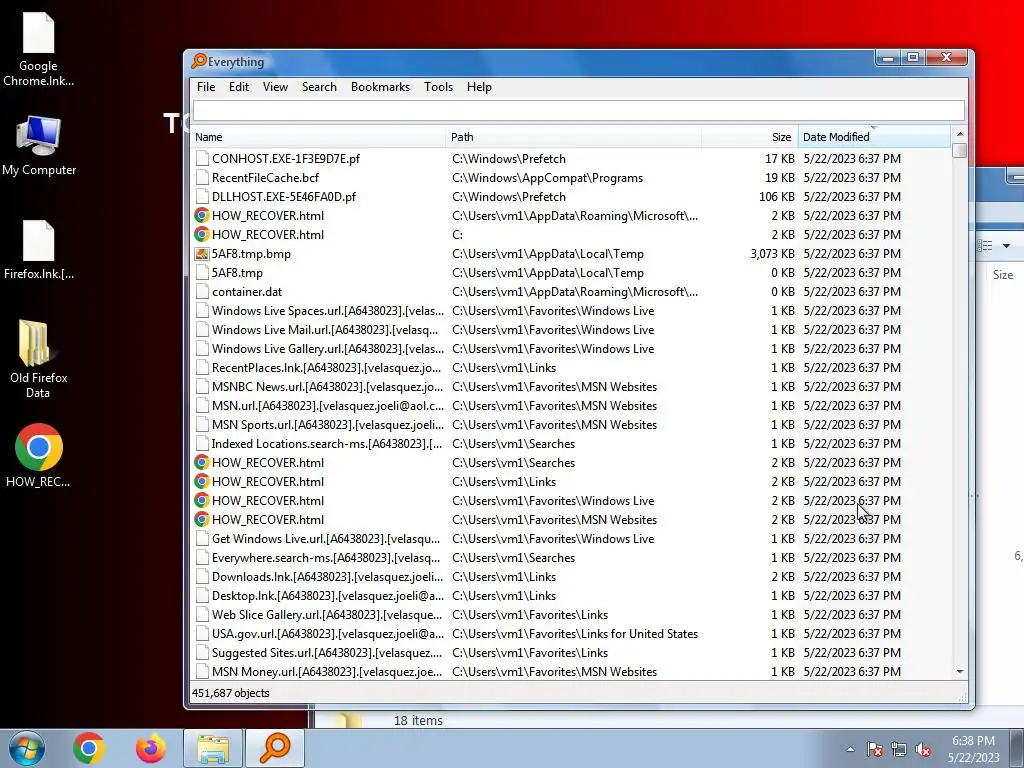Select the Indexed Locations.search-ms file row

(x=571, y=443)
